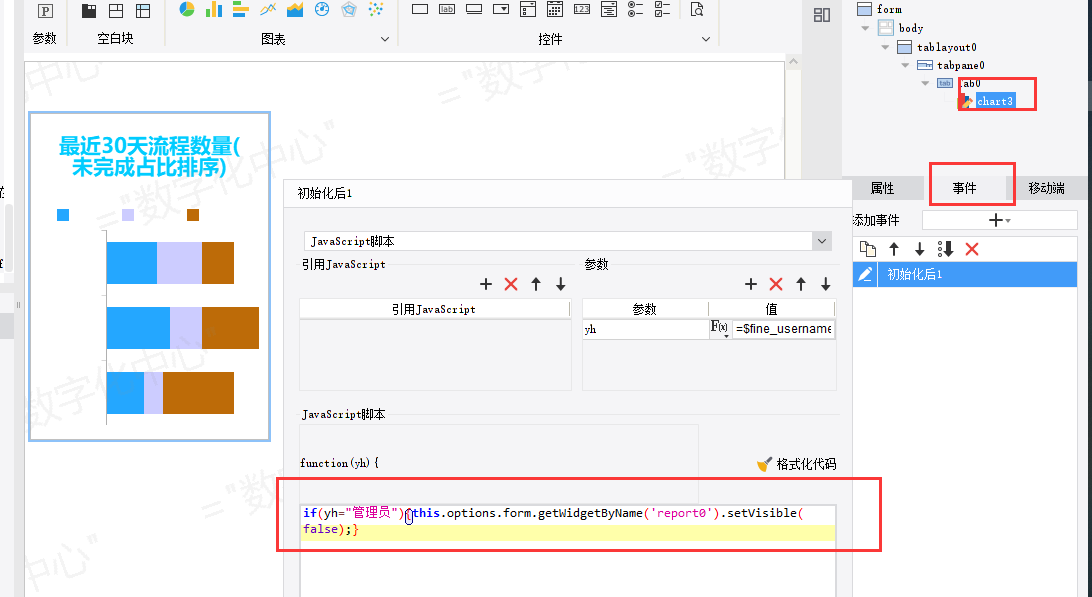Delete the selected script parameter
The width and height of the screenshot is (1092, 597).
coord(776,284)
